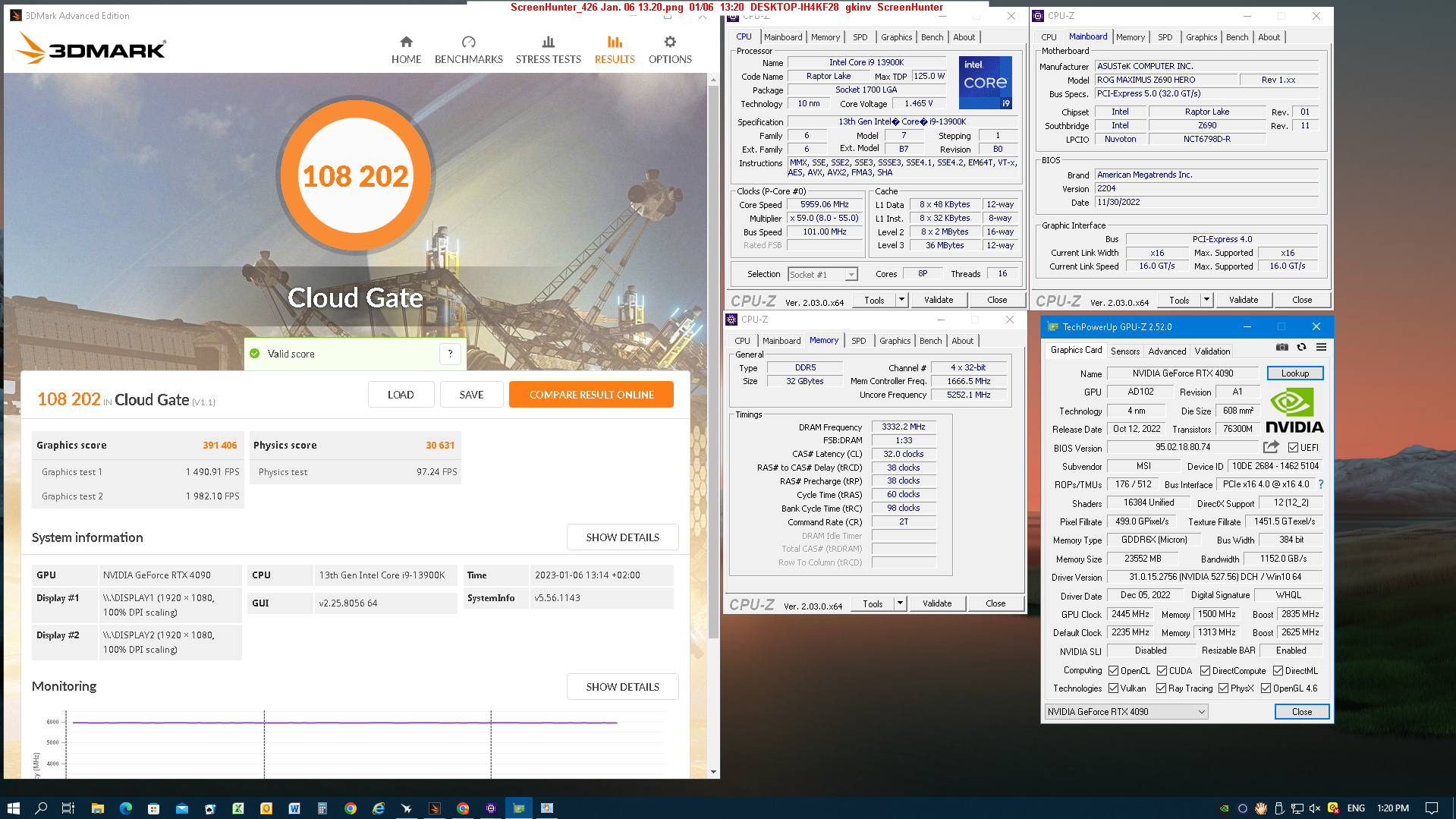Switch ENG input language indicator

click(x=1356, y=808)
